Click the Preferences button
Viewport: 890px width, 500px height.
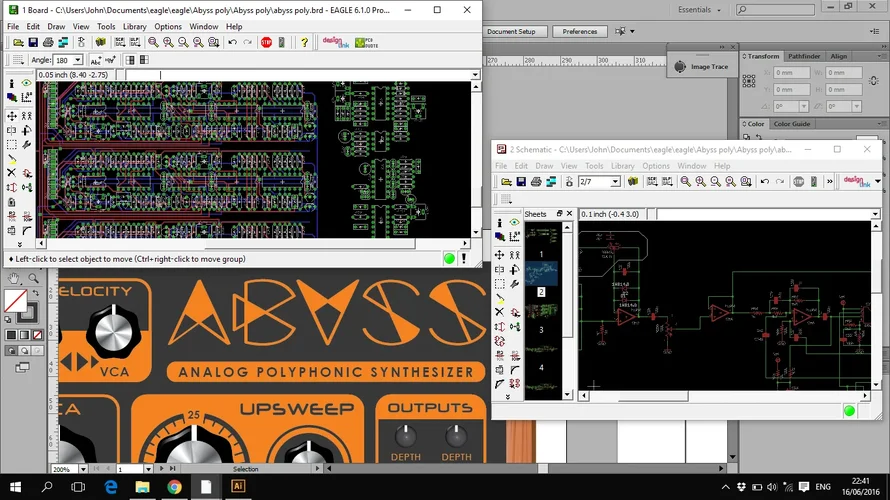(x=579, y=32)
